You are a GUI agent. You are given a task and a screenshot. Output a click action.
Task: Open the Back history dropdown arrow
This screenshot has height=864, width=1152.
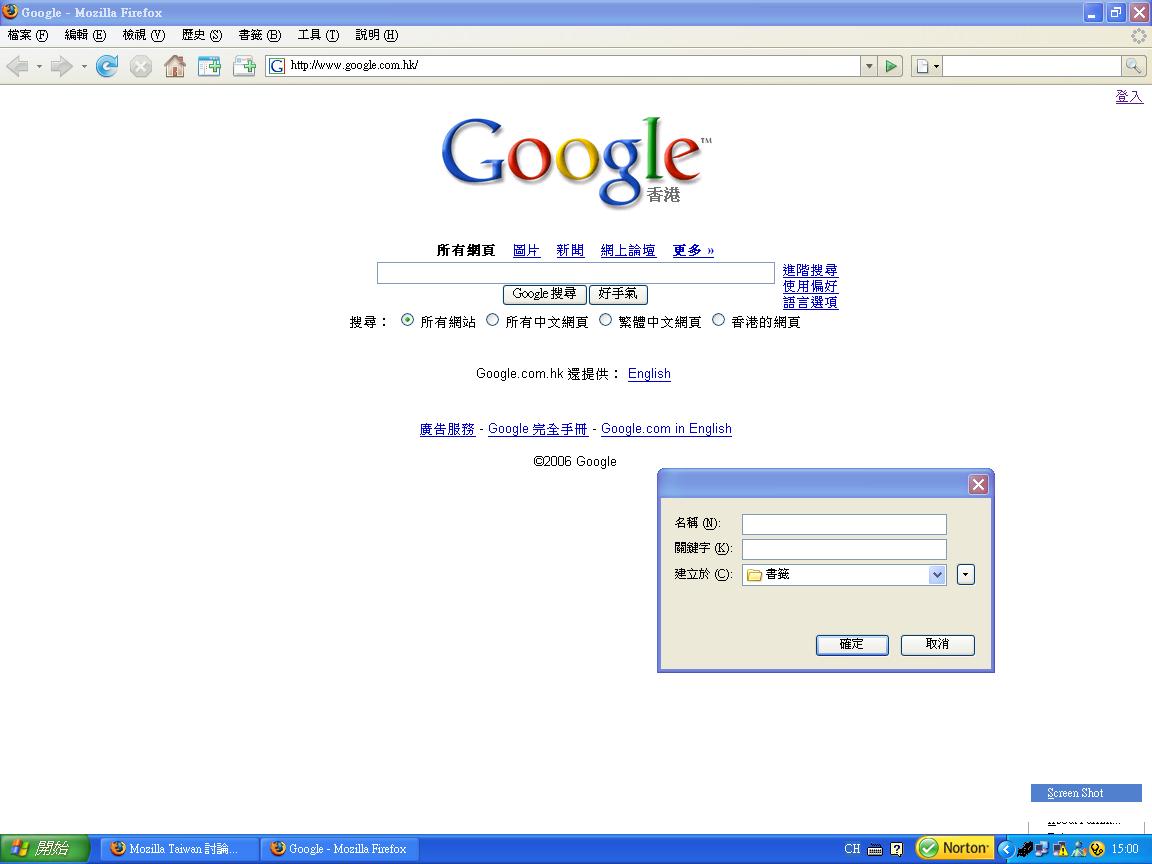point(39,67)
